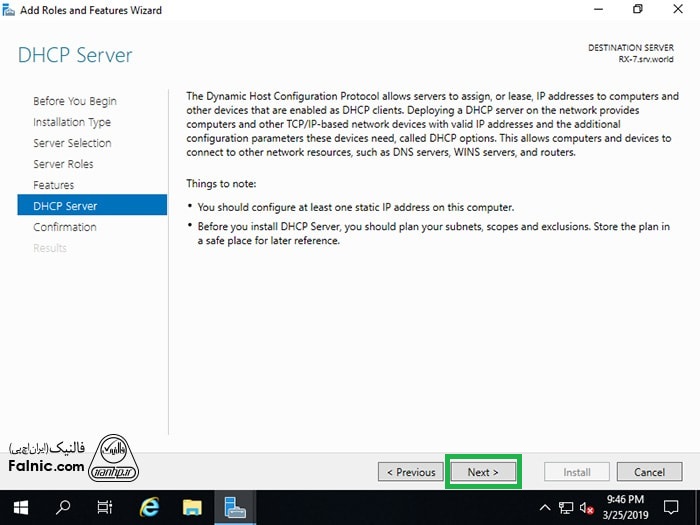Switch to the Server Roles step
The image size is (700, 525).
pos(63,164)
